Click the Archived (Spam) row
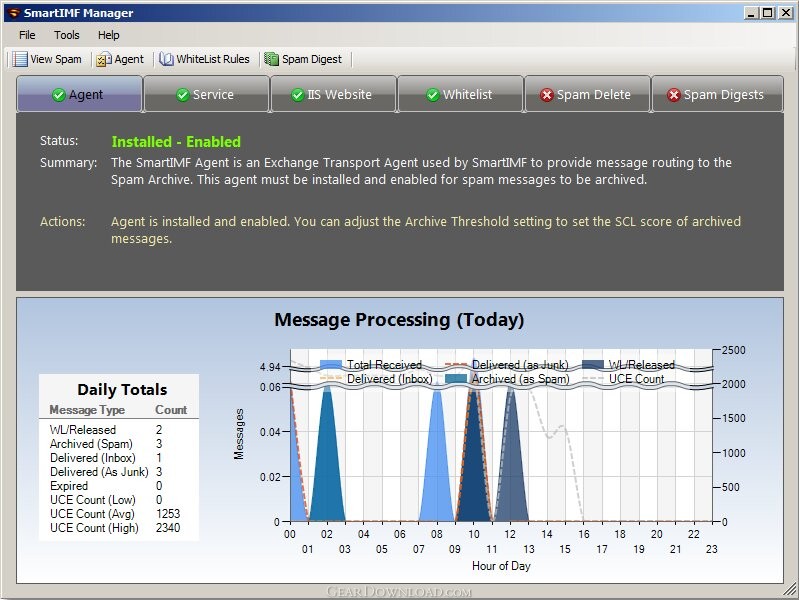799x600 pixels. click(119, 444)
